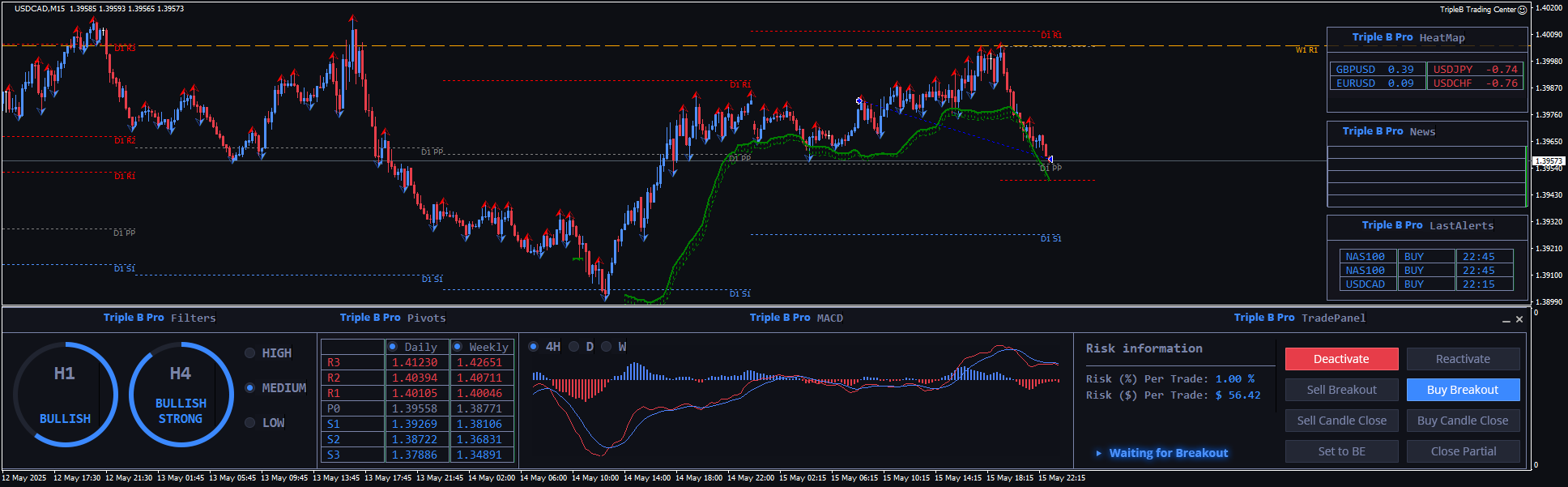Click the USDCAD BUY alert row

coord(1425,284)
